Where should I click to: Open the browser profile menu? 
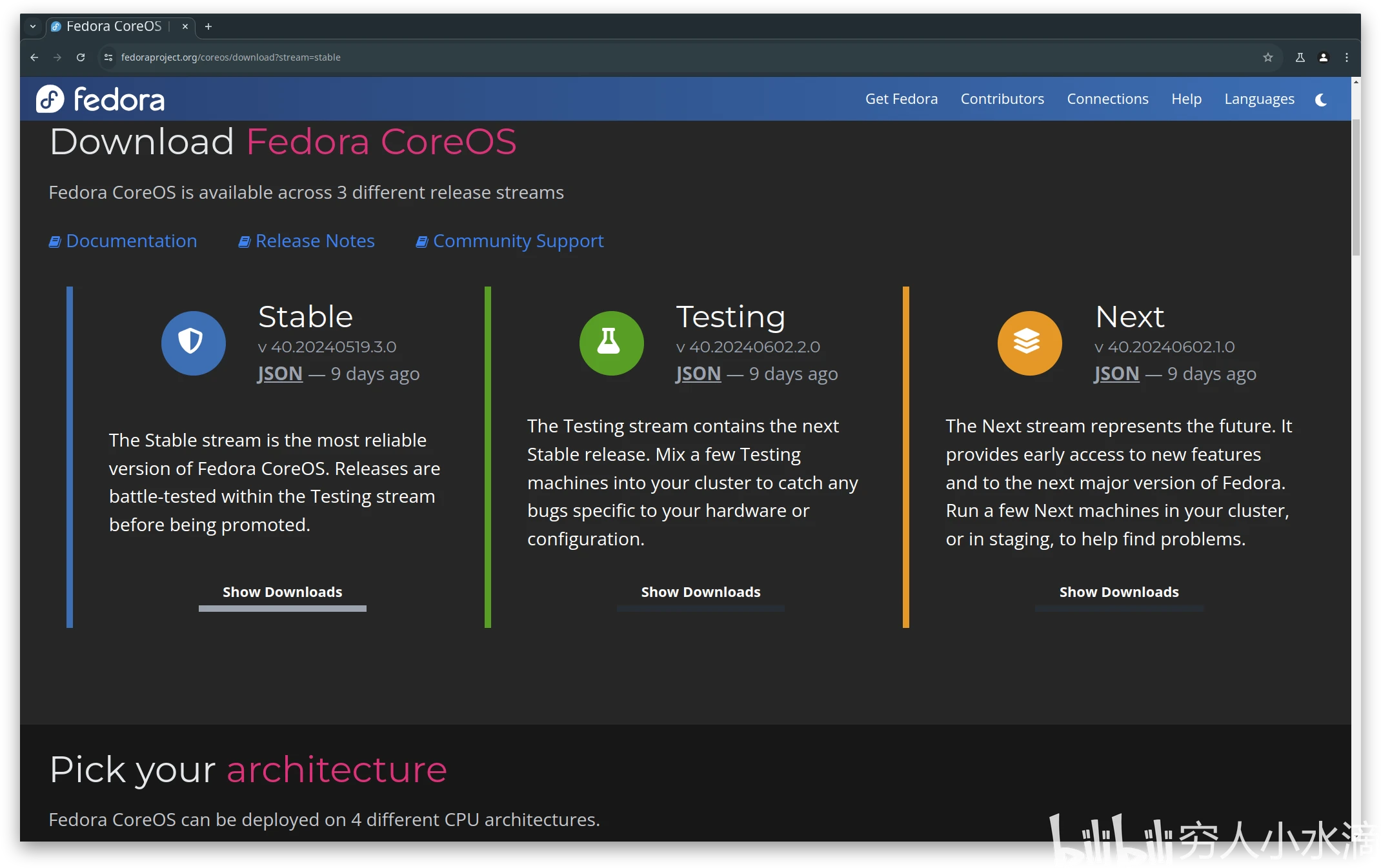[x=1324, y=57]
